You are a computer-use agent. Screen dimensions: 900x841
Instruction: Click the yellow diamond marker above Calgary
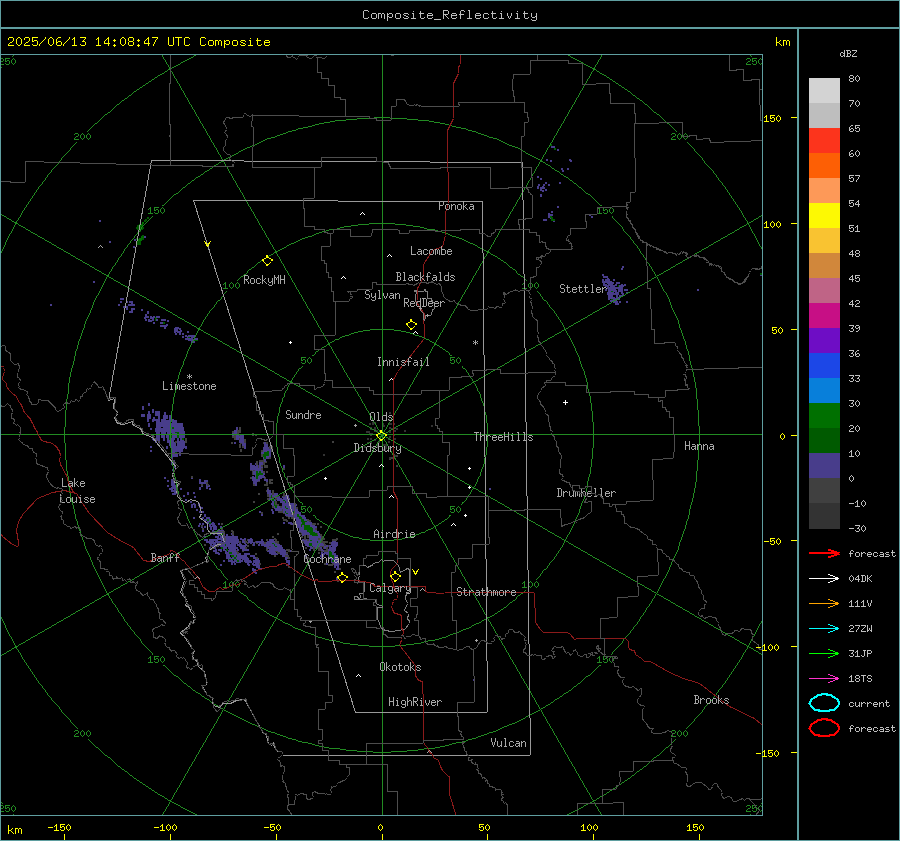click(x=395, y=576)
